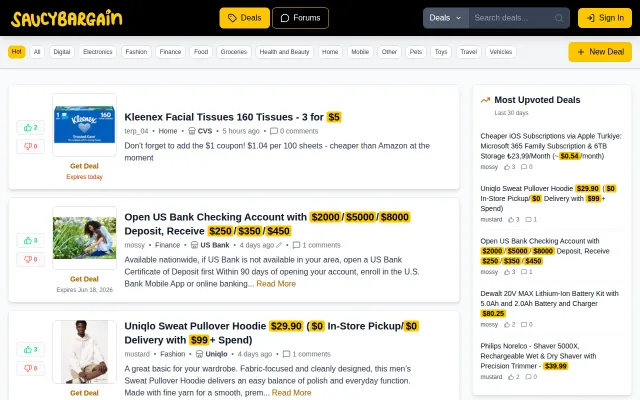Screen dimensions: 640x400
Task: Open the Uniqlo hoodie thumbnail image
Action: pyautogui.click(x=84, y=352)
